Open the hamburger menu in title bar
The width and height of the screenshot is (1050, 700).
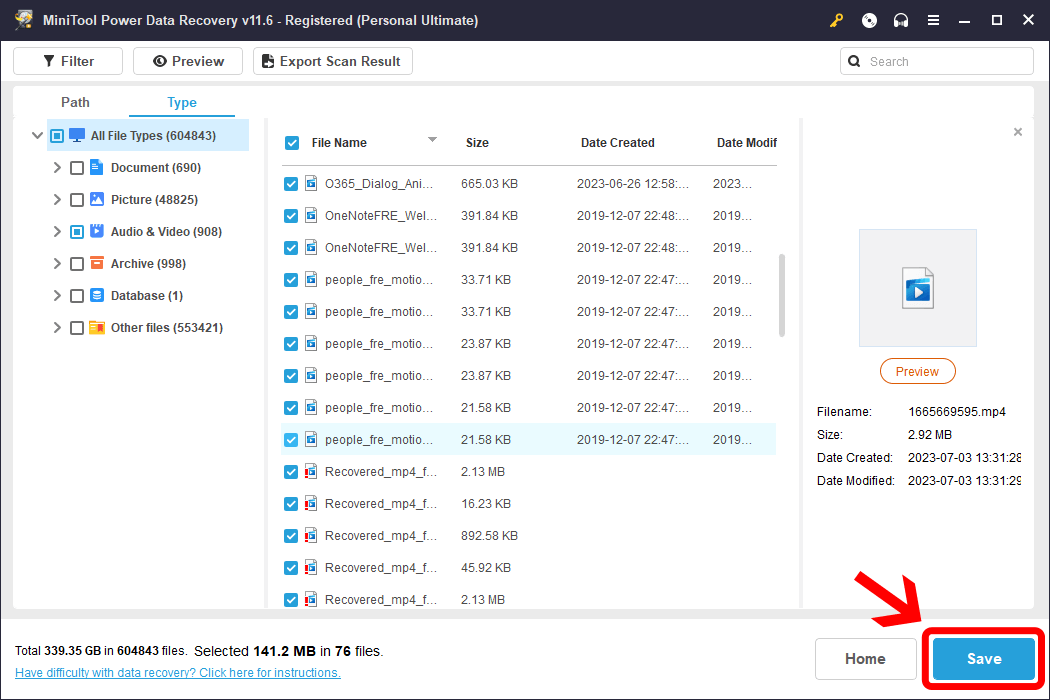[x=933, y=21]
